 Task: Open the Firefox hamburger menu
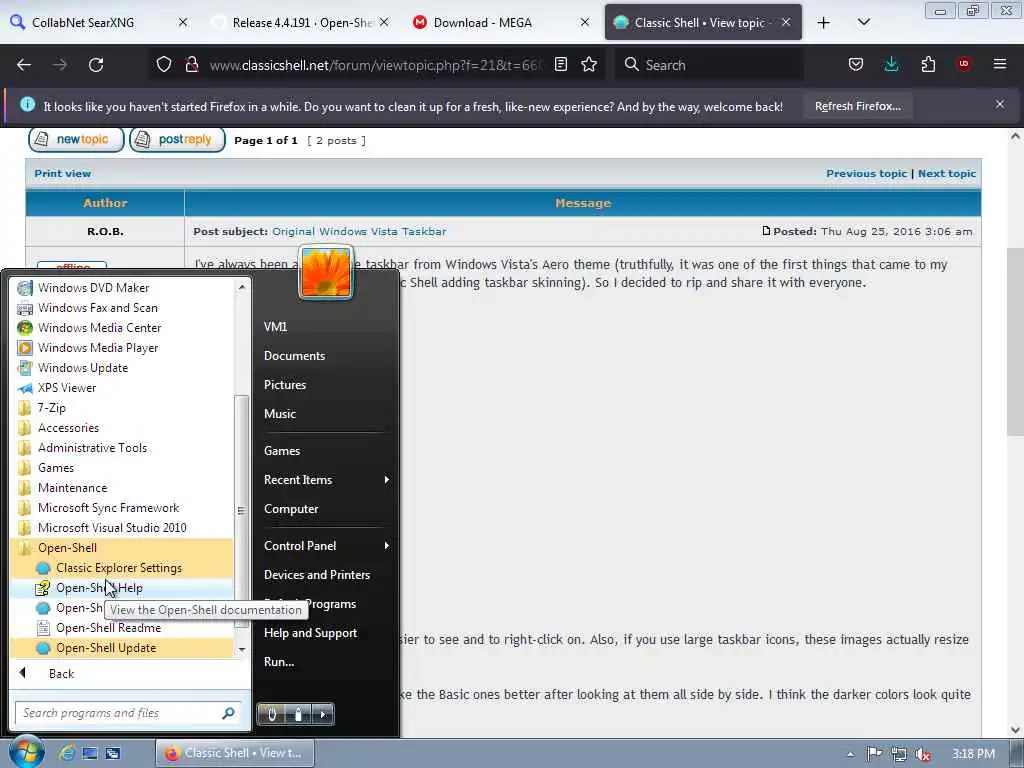click(x=1000, y=64)
